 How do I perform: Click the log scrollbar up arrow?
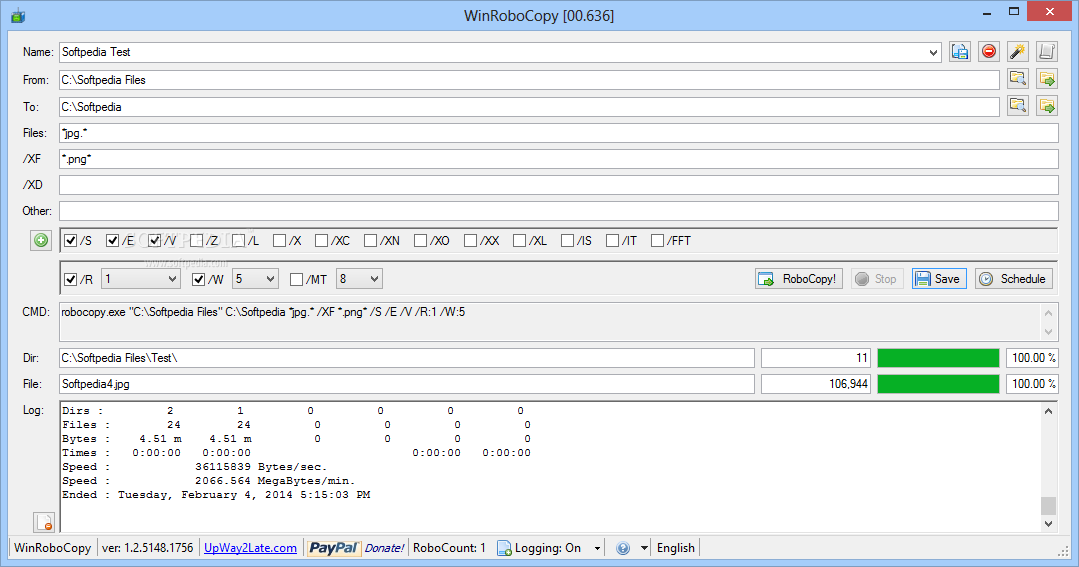click(x=1048, y=411)
